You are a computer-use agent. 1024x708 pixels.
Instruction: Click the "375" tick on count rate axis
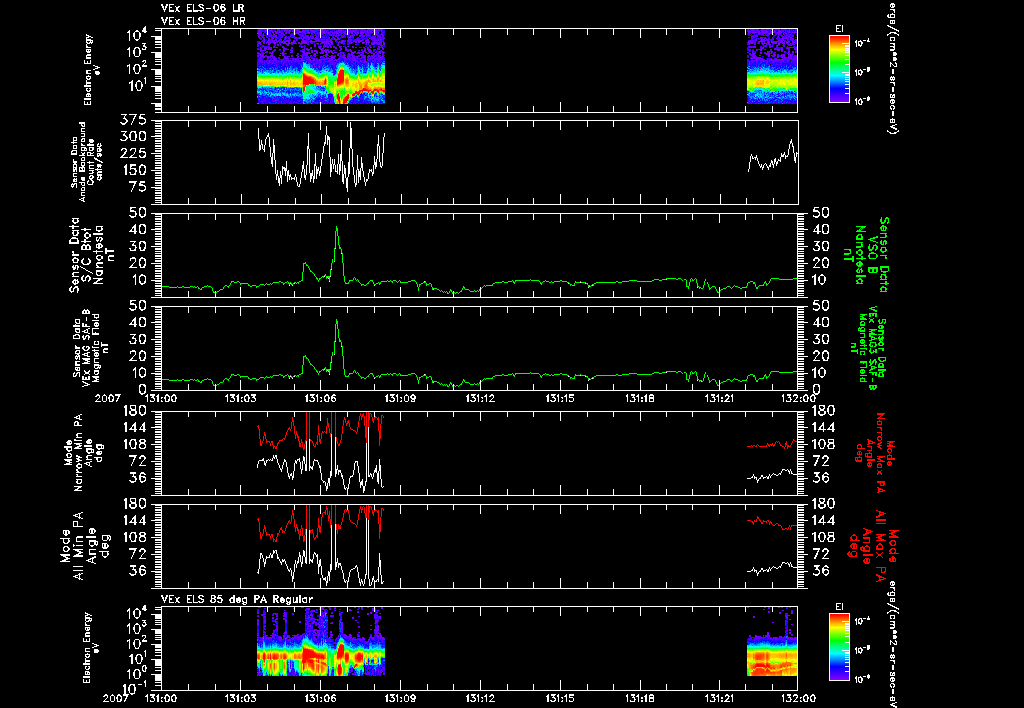[x=133, y=120]
